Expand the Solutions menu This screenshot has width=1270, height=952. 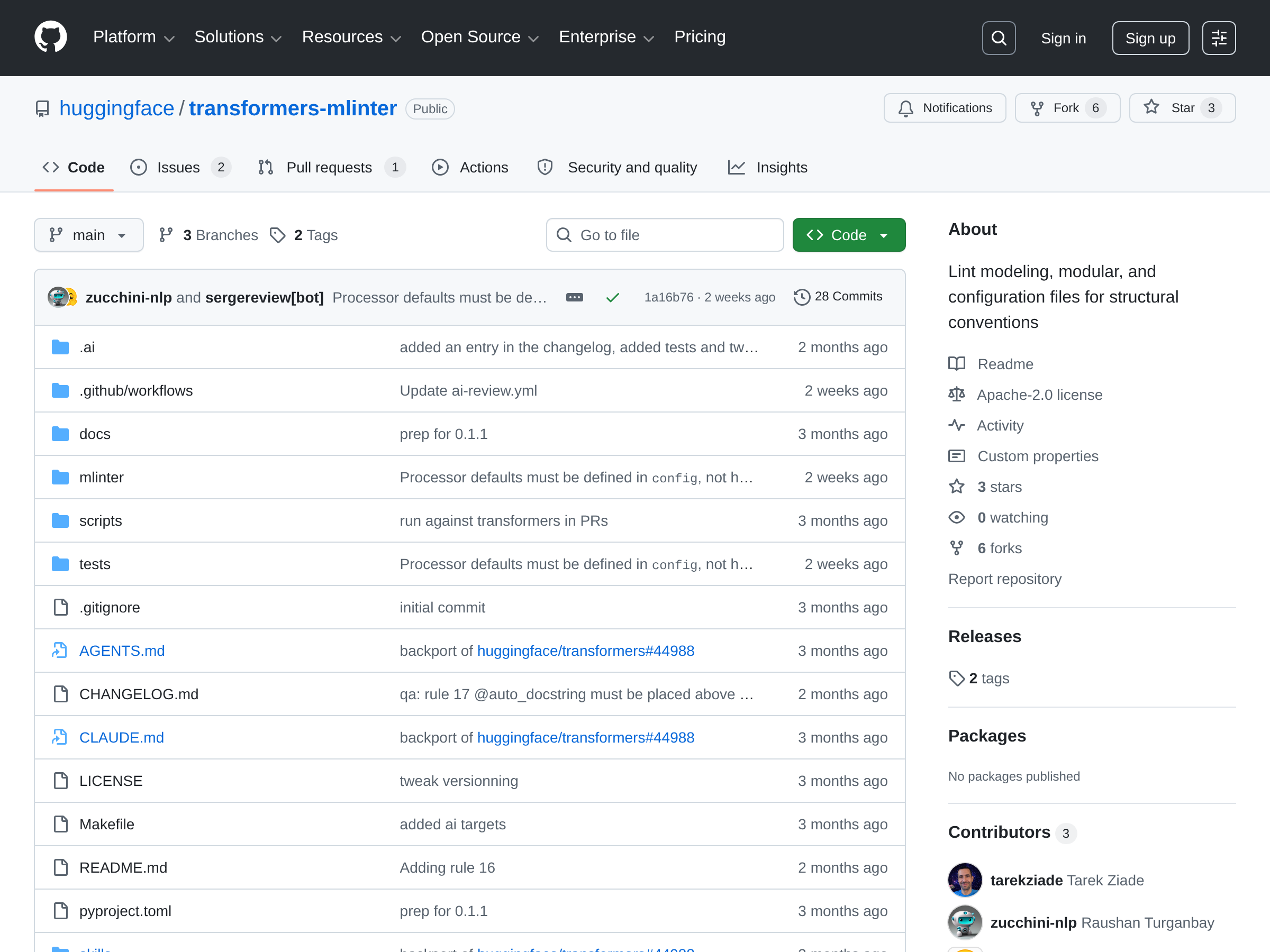pyautogui.click(x=238, y=38)
